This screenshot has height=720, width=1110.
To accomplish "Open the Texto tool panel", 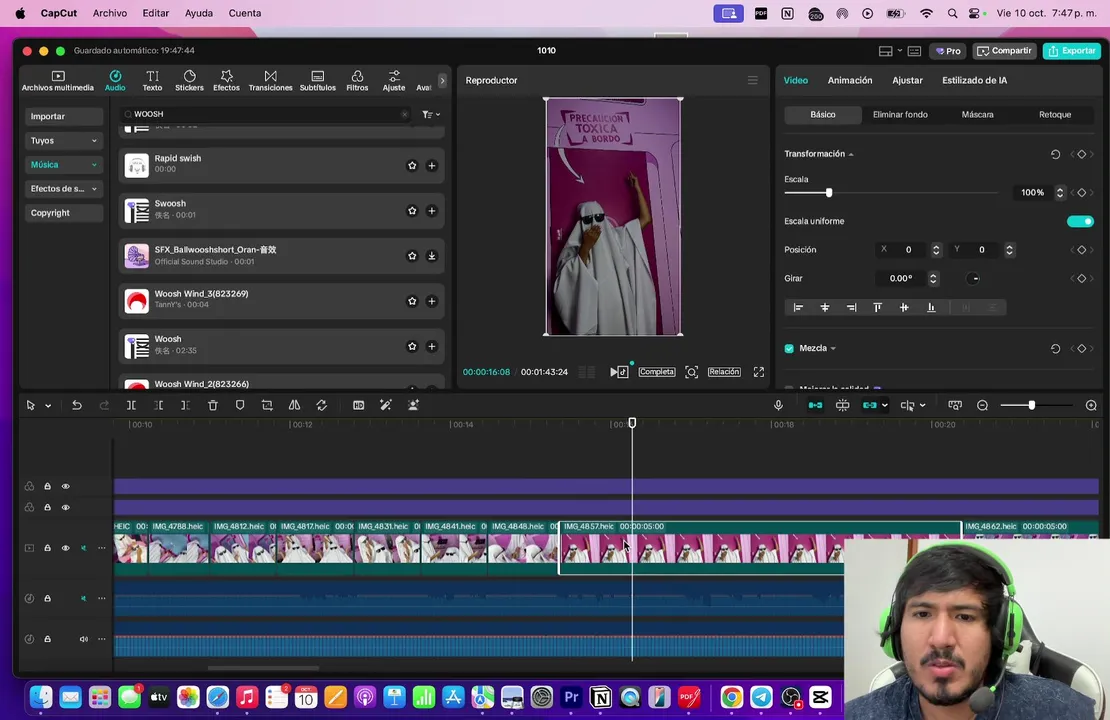I will [152, 81].
